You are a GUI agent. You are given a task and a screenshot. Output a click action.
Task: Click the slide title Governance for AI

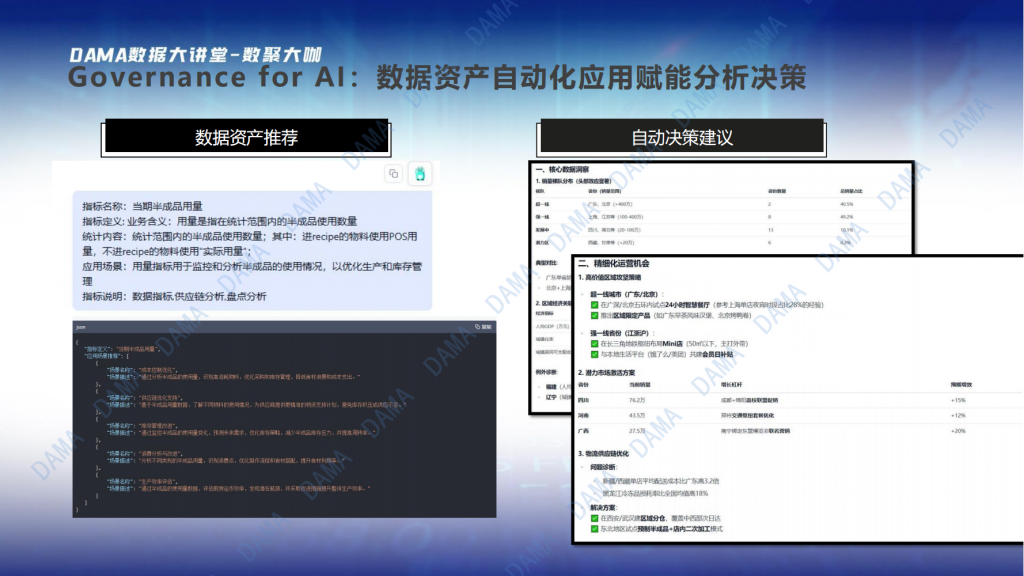(x=437, y=77)
